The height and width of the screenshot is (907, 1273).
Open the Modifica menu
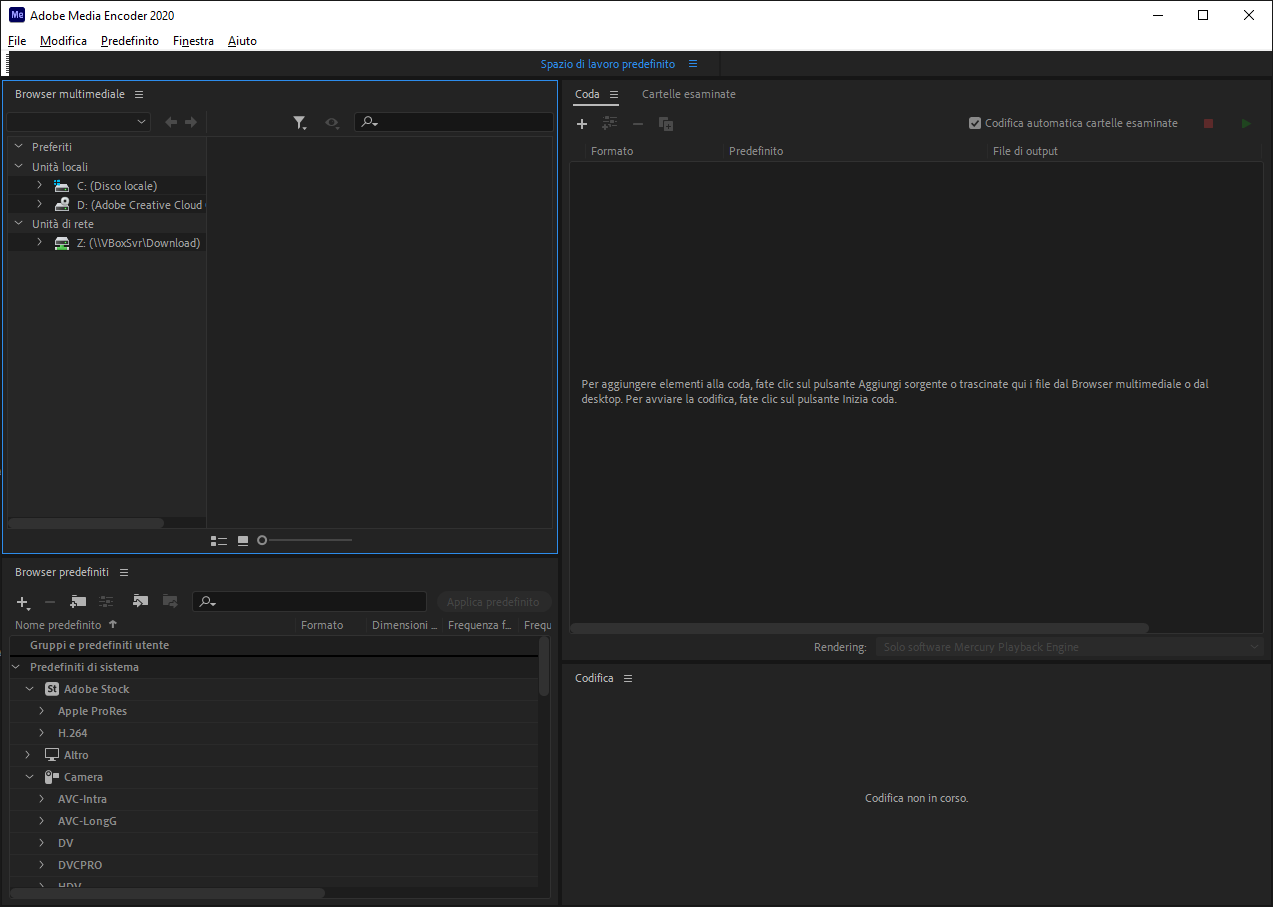(63, 41)
